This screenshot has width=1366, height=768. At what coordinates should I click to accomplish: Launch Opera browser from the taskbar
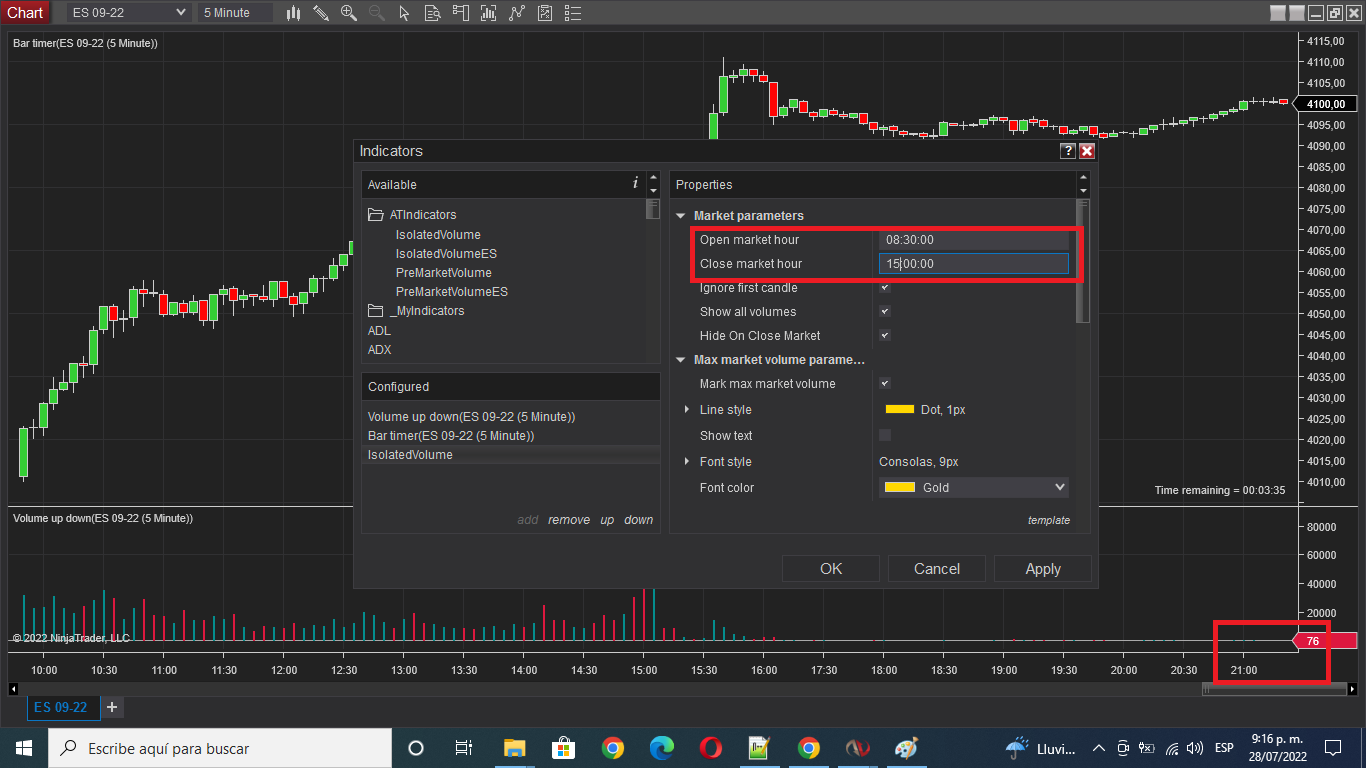(711, 748)
